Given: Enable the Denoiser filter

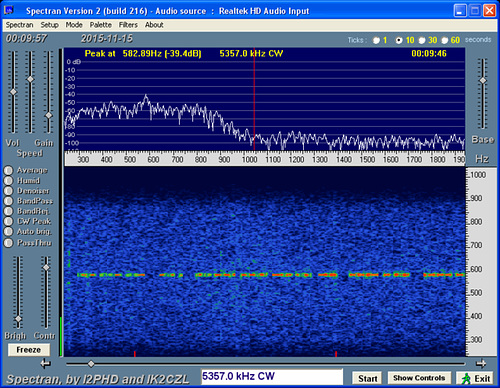Looking at the screenshot, I should 8,191.
